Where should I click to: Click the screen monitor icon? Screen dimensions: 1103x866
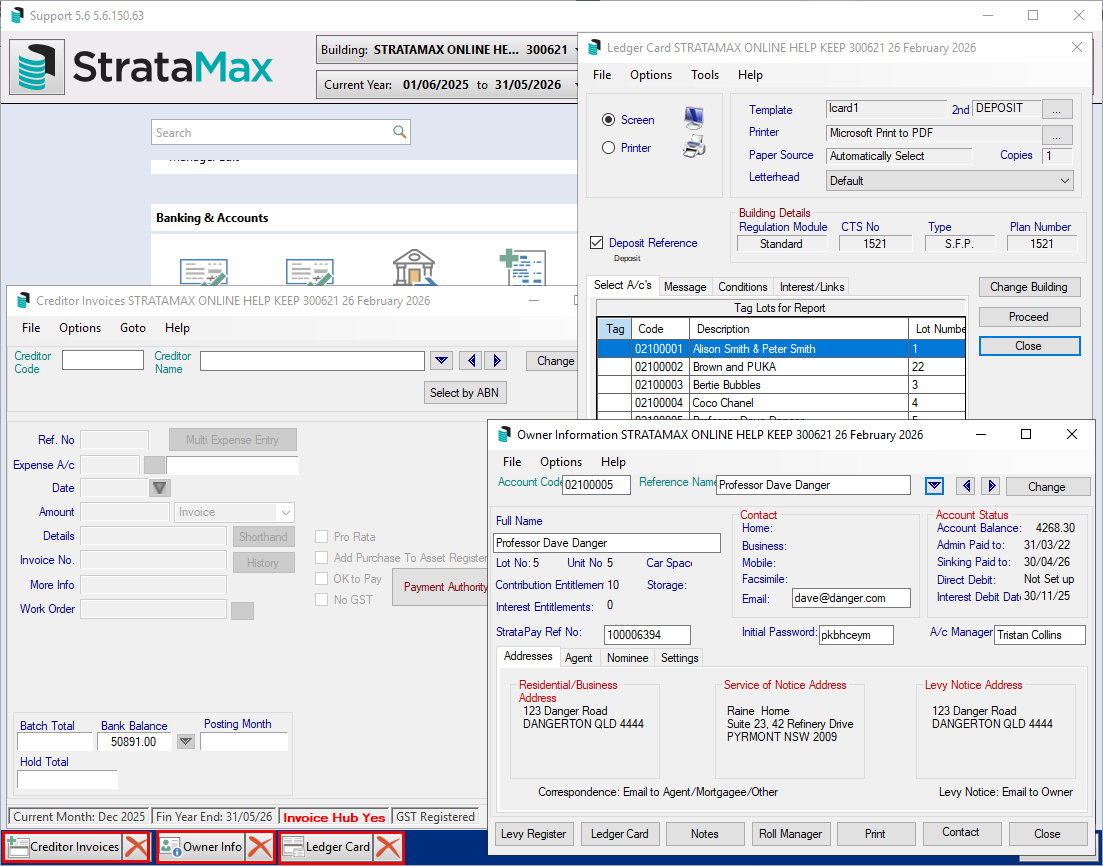tap(693, 119)
